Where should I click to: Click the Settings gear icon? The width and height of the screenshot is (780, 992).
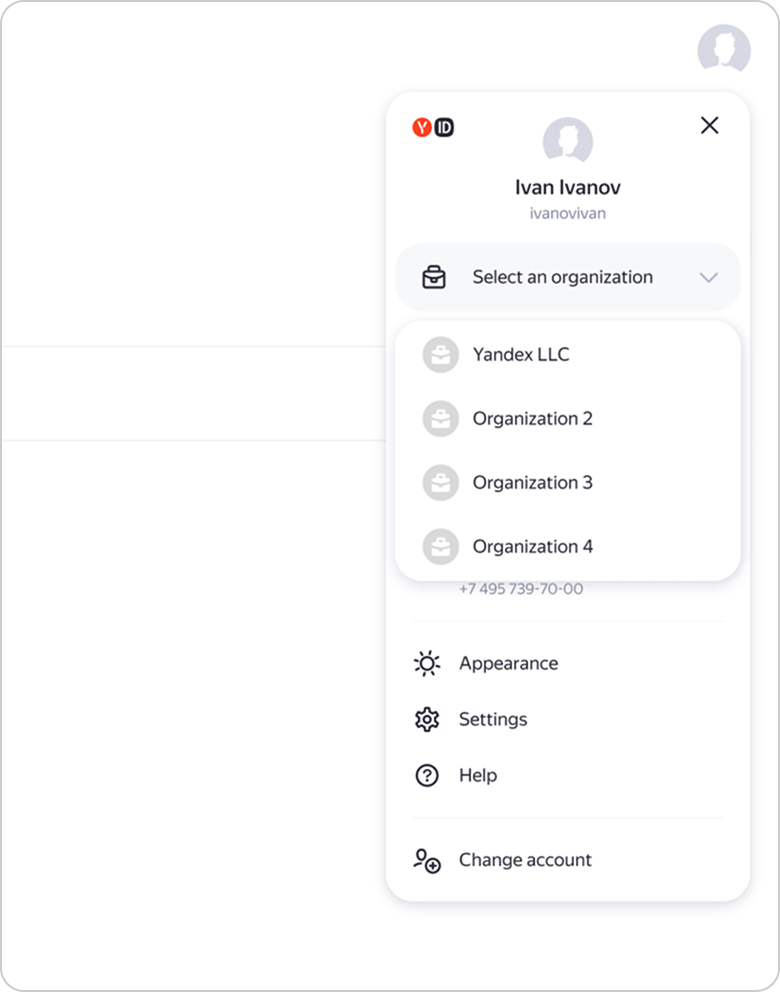427,719
